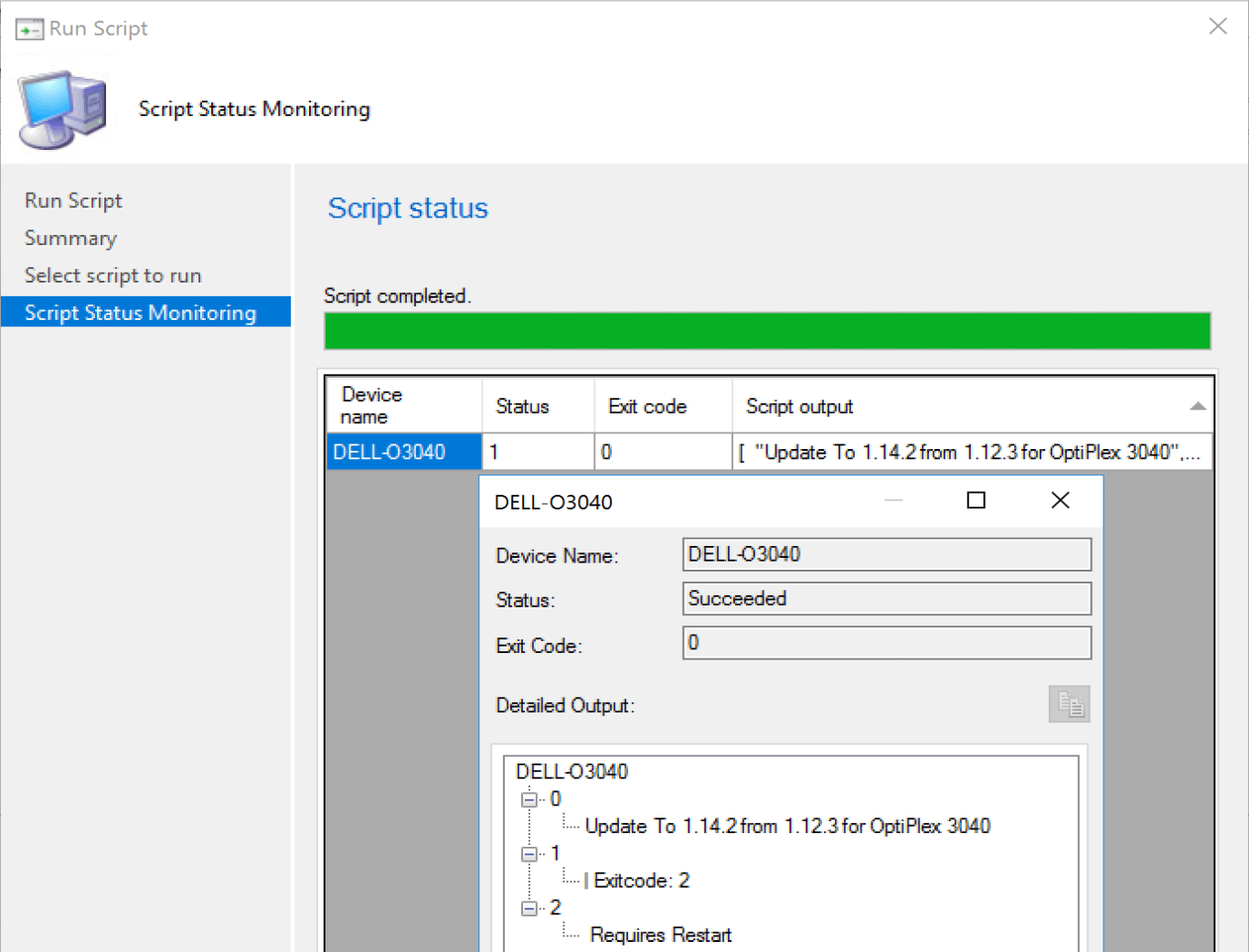
Task: Click the computer monitor wizard icon
Action: [x=62, y=110]
